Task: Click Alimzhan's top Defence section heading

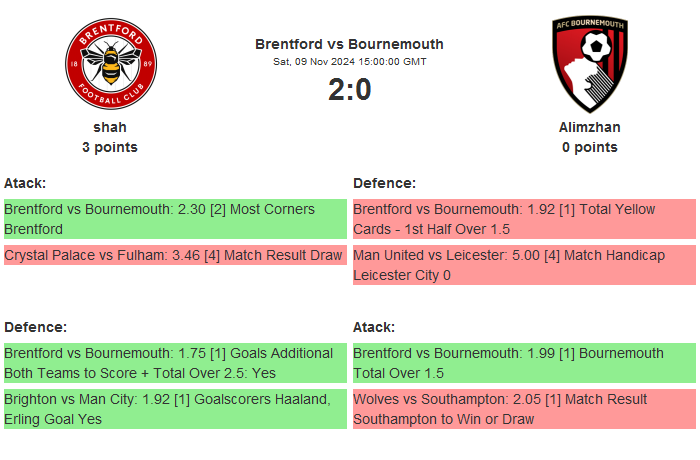Action: (x=384, y=183)
